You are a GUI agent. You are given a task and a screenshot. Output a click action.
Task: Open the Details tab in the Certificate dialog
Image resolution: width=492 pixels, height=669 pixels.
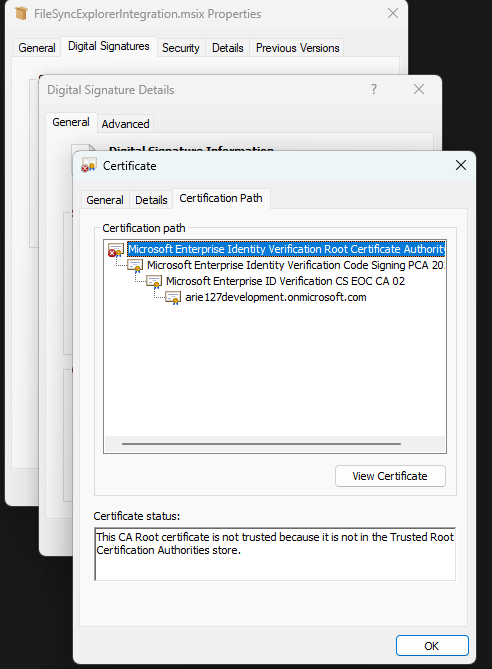tap(151, 200)
